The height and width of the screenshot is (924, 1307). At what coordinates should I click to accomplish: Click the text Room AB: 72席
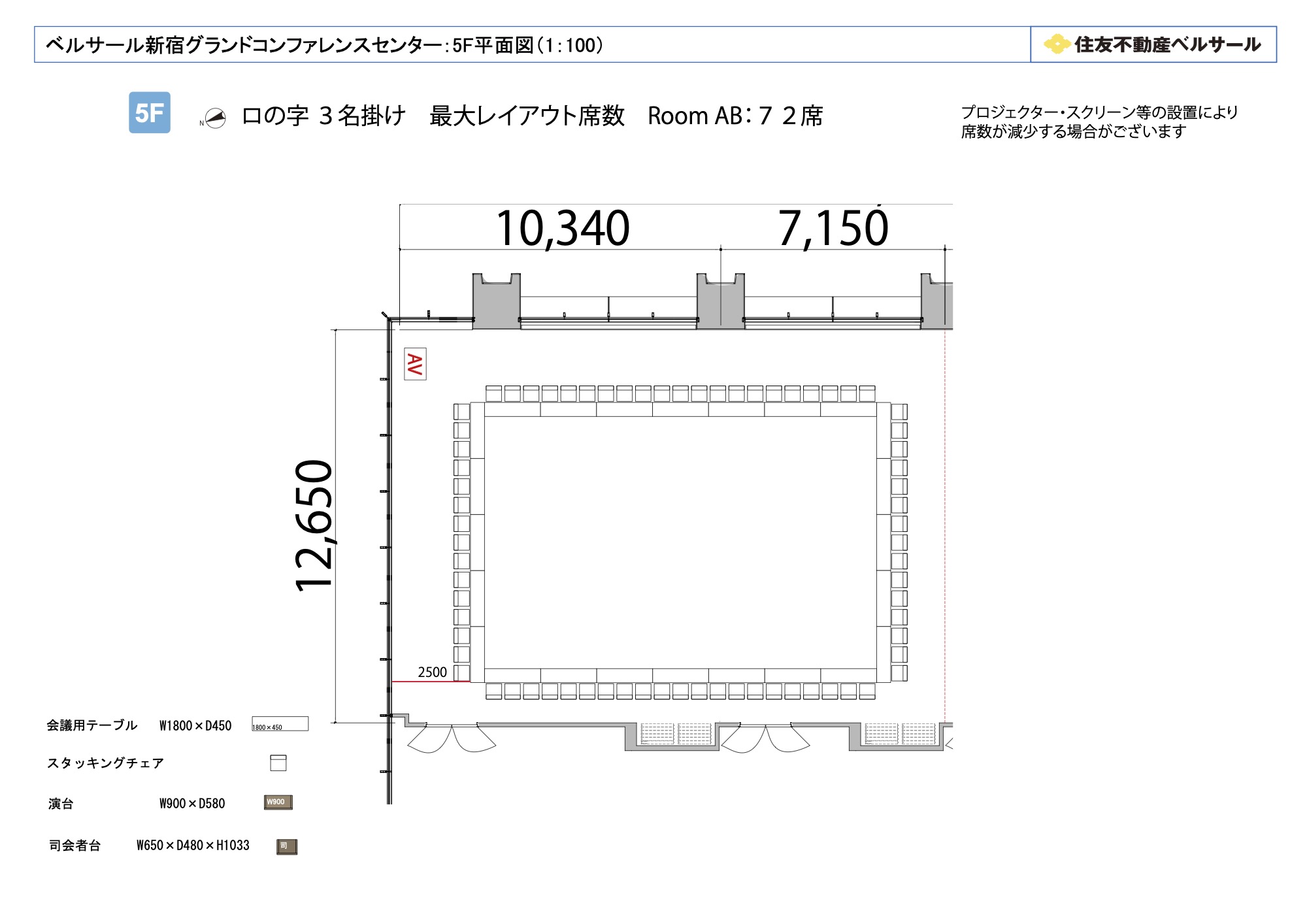735,116
